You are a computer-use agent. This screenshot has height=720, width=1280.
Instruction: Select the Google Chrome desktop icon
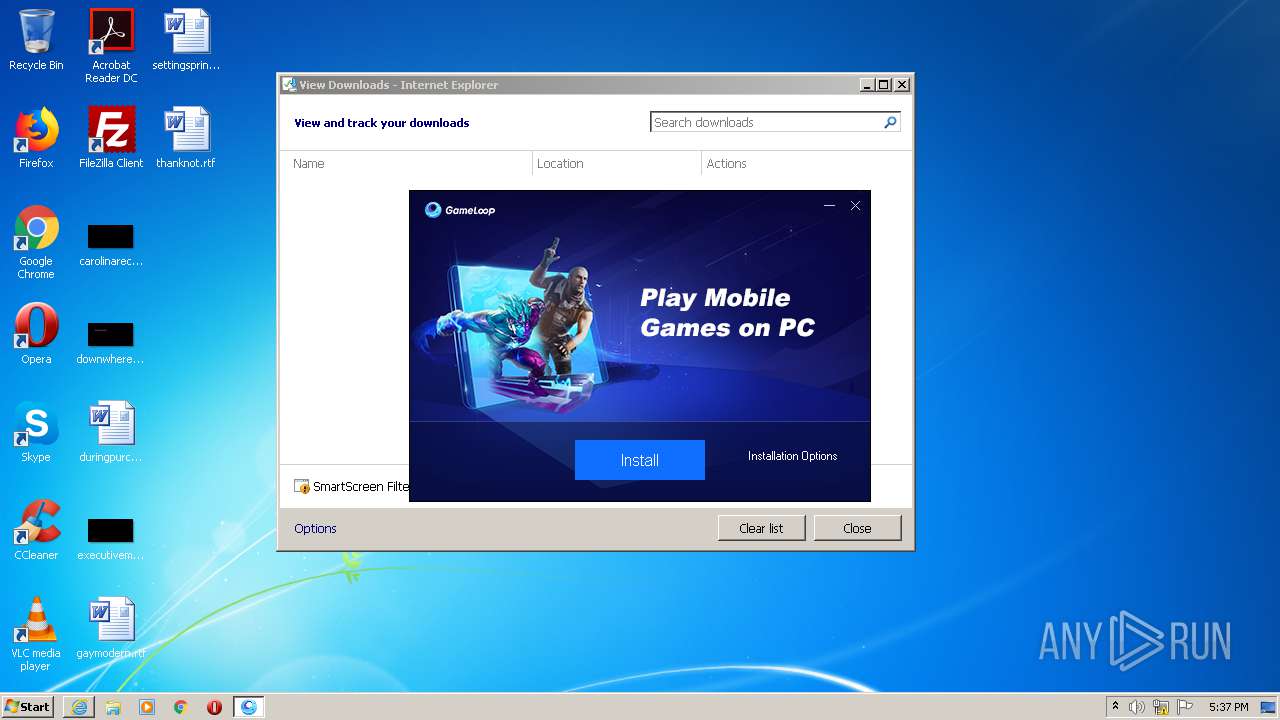click(x=36, y=242)
